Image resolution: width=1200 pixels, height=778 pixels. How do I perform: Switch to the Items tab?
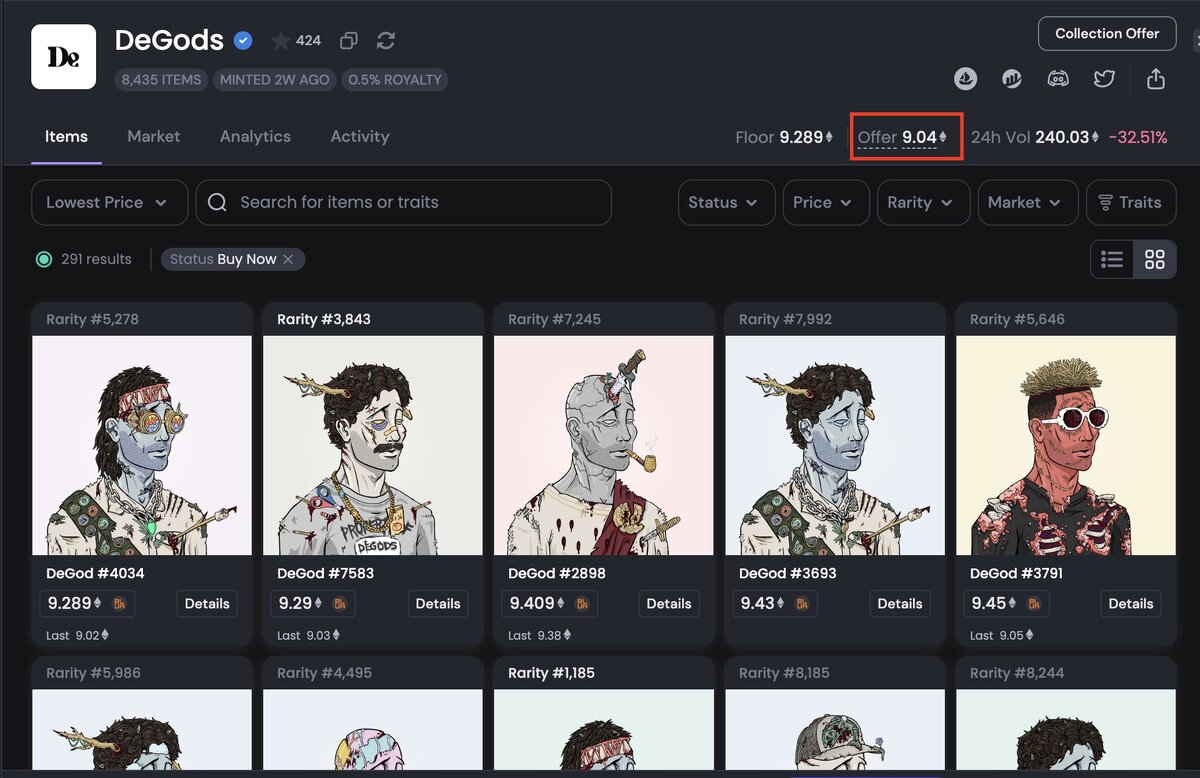coord(66,137)
